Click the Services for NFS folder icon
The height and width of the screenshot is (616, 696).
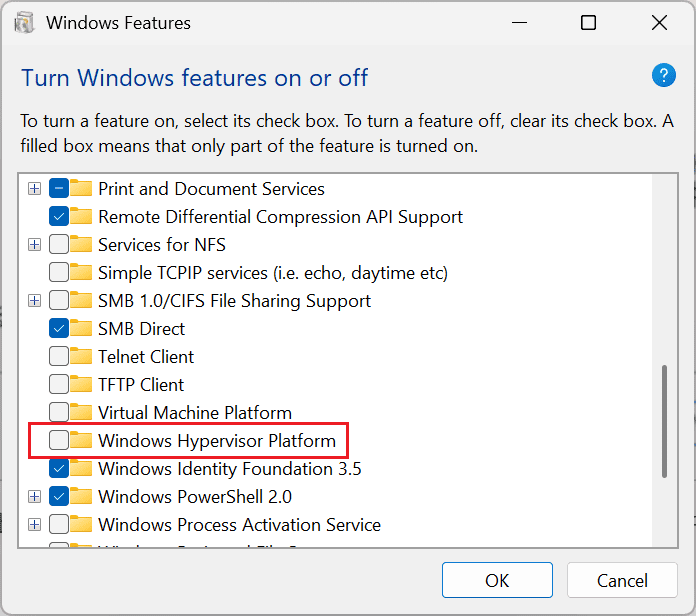[81, 244]
